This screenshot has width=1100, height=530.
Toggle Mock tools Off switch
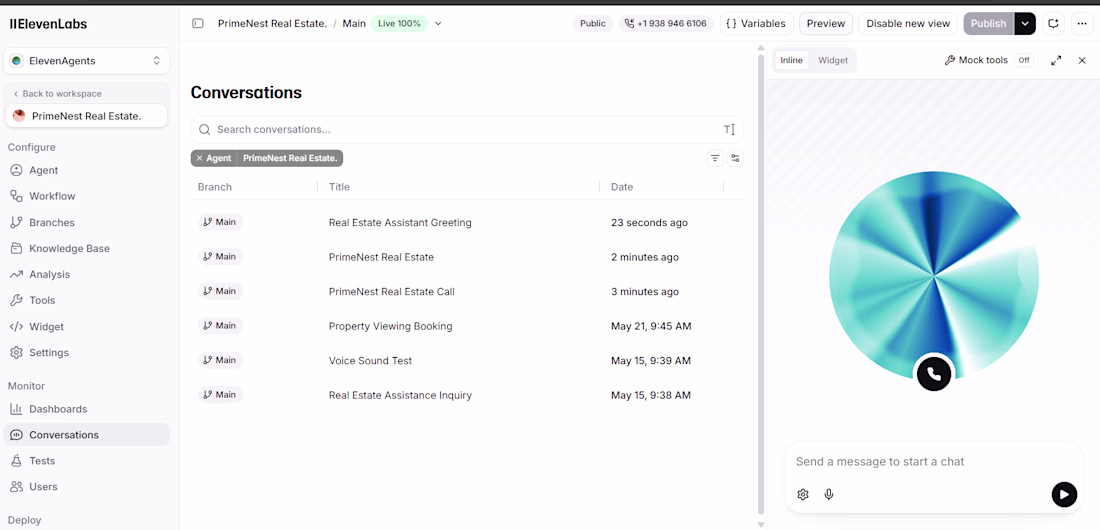pyautogui.click(x=1024, y=60)
